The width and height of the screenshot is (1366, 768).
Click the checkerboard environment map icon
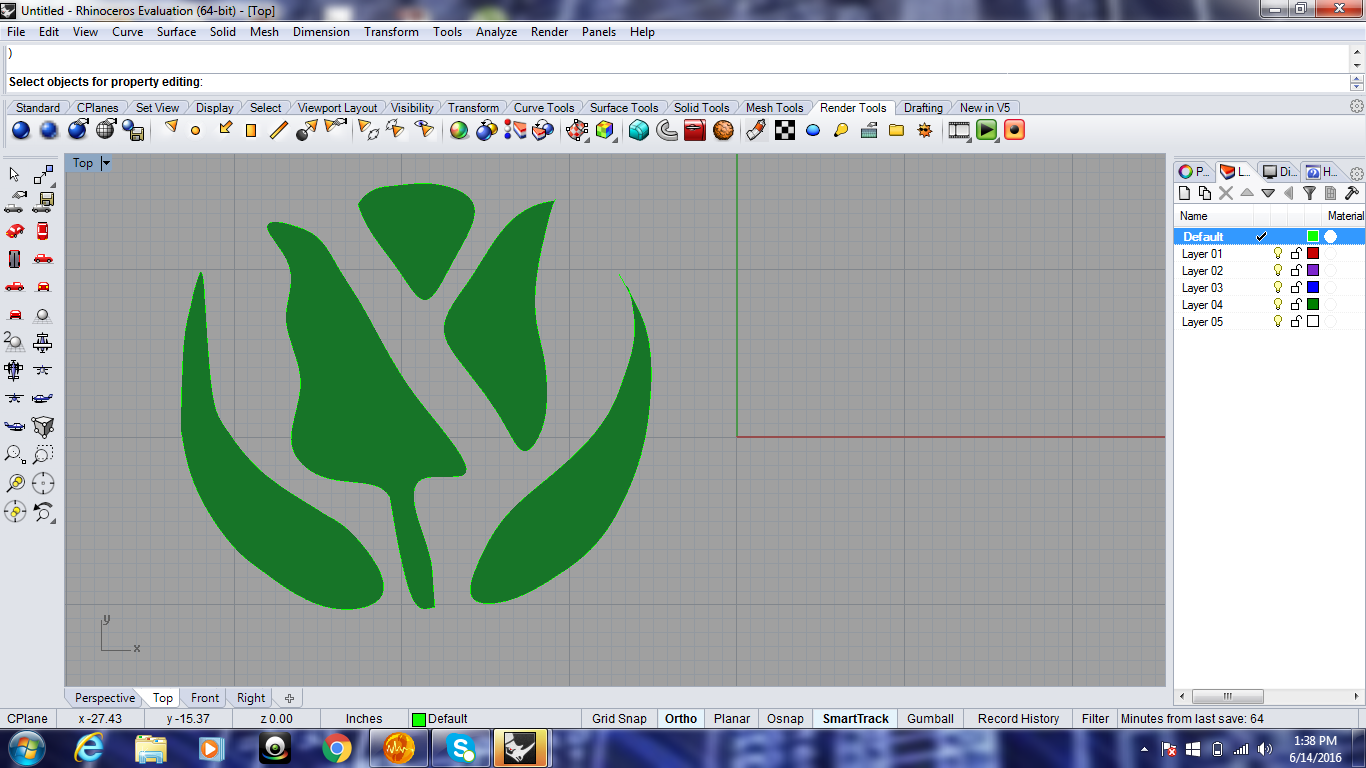pos(786,130)
